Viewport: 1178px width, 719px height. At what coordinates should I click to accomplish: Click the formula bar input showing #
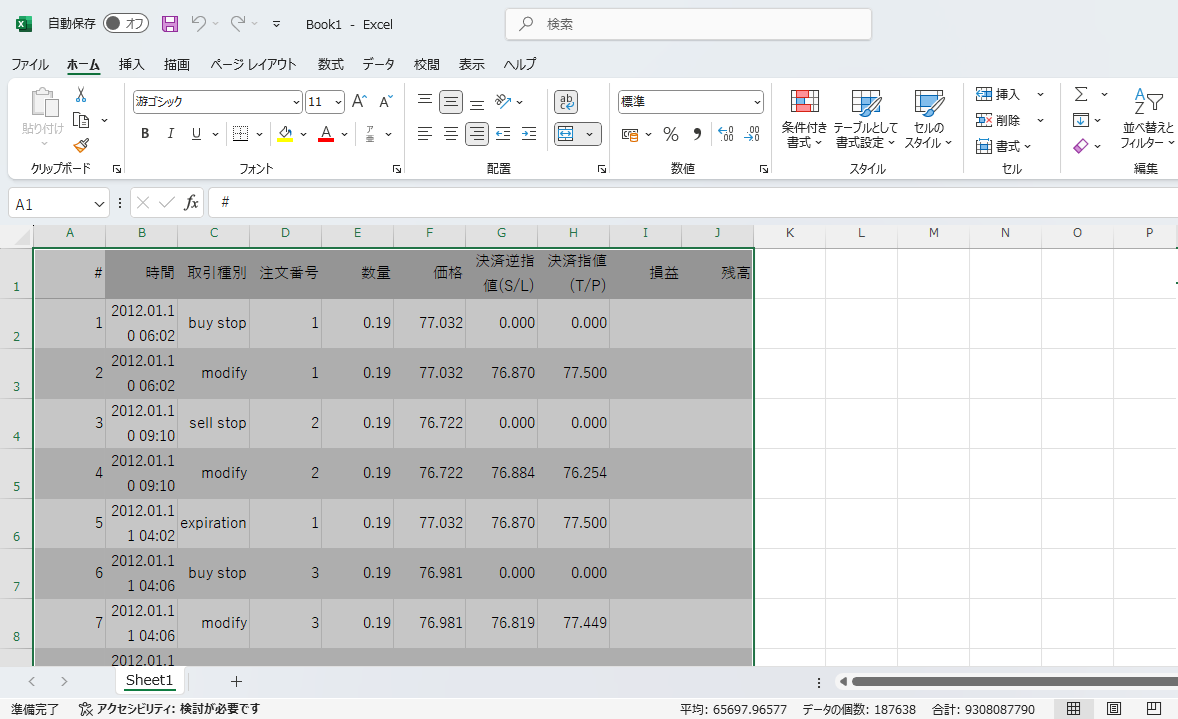click(x=693, y=203)
